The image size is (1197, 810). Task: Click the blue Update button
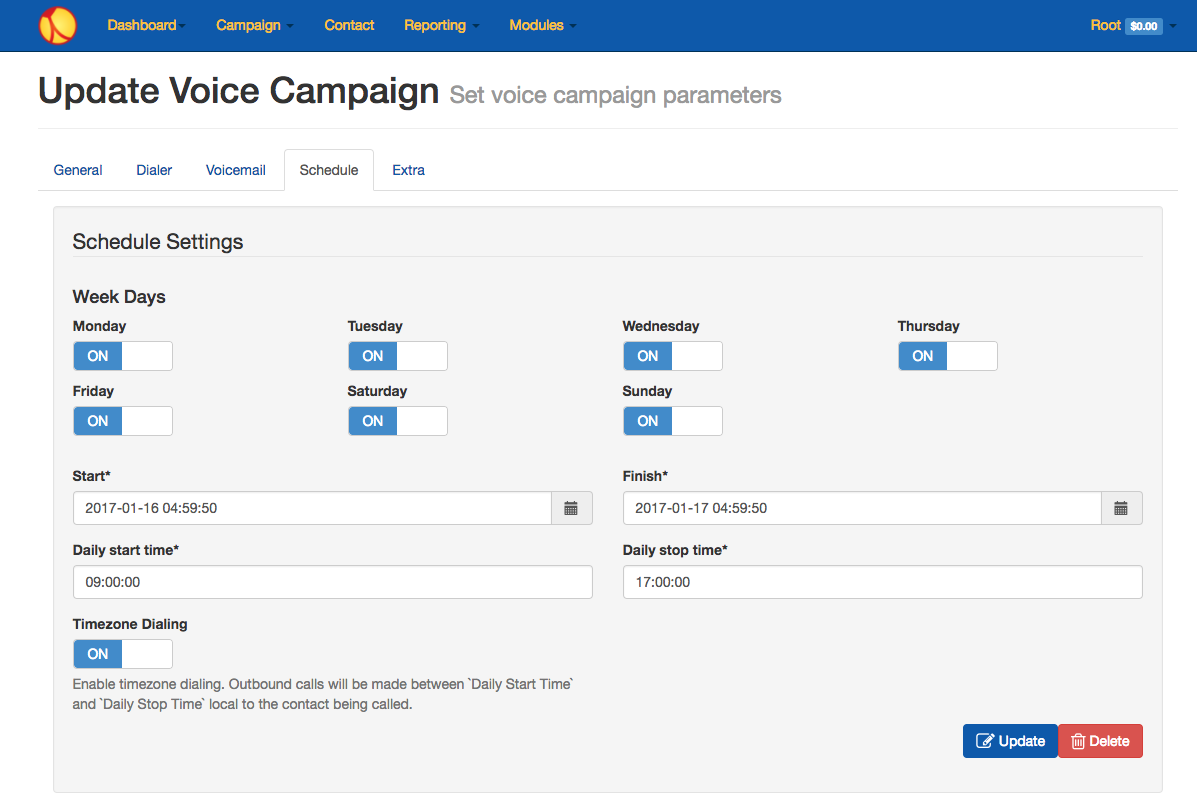pos(1010,741)
